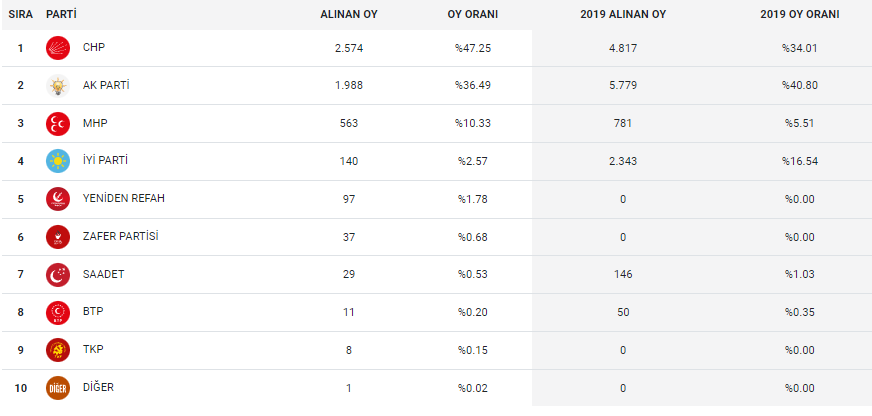The height and width of the screenshot is (416, 872).
Task: Select the 2019 ALINAN OY column header
Action: 623,15
